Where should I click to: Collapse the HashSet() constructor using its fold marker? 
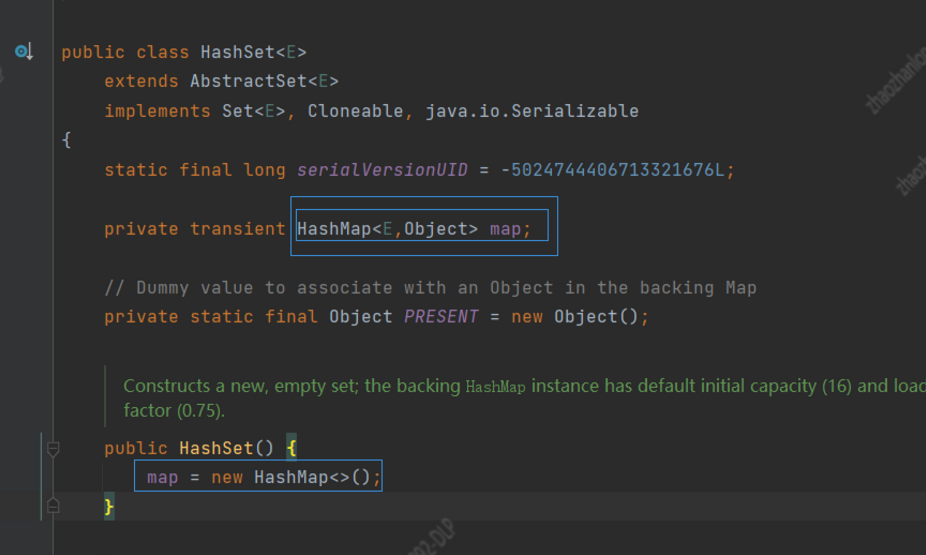tap(53, 448)
